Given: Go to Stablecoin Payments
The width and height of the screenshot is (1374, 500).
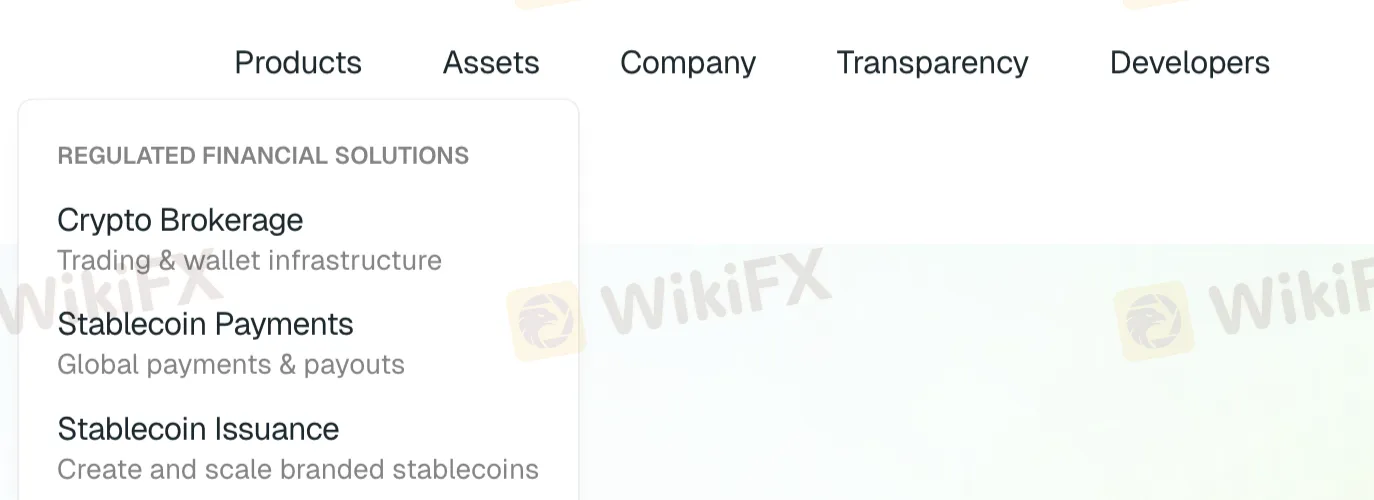Looking at the screenshot, I should [x=205, y=324].
